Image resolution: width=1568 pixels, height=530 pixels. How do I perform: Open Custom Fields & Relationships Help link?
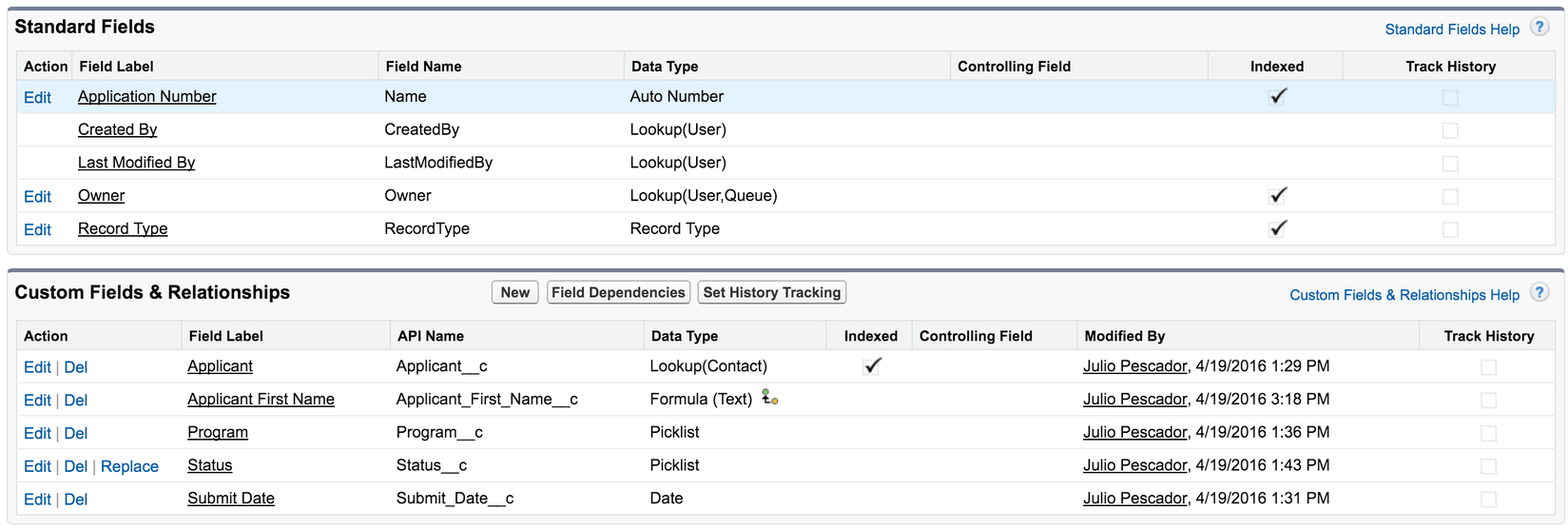(x=1404, y=295)
